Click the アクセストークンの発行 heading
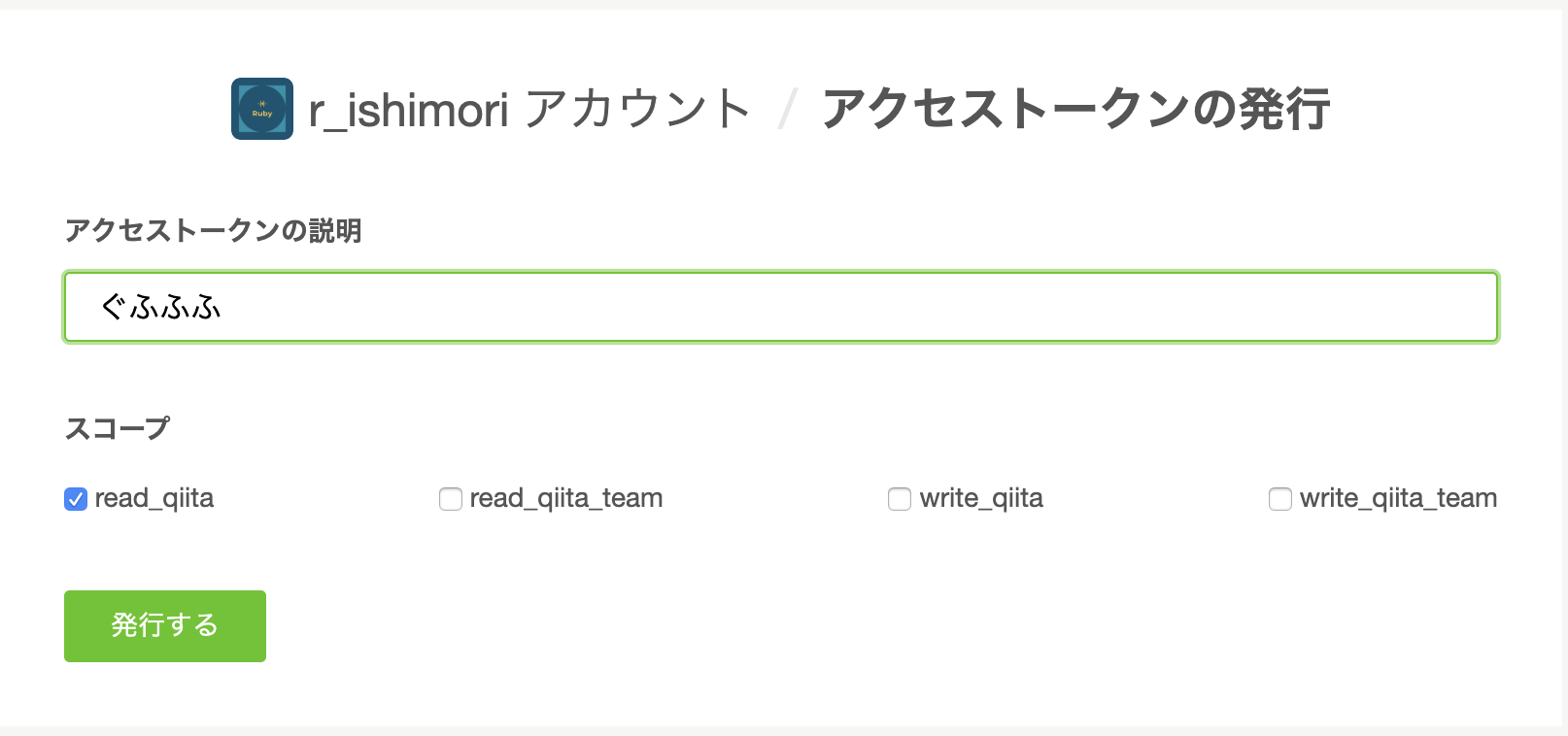 (x=1075, y=109)
